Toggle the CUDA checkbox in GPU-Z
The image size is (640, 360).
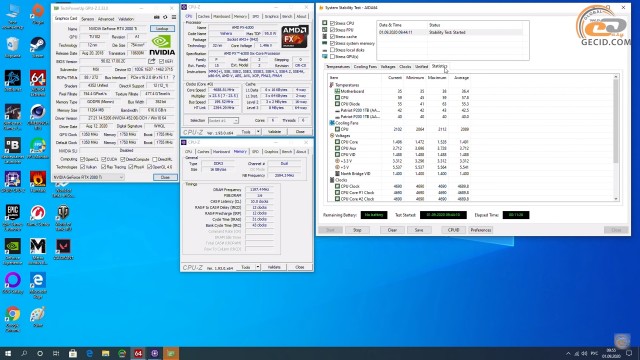[x=104, y=159]
